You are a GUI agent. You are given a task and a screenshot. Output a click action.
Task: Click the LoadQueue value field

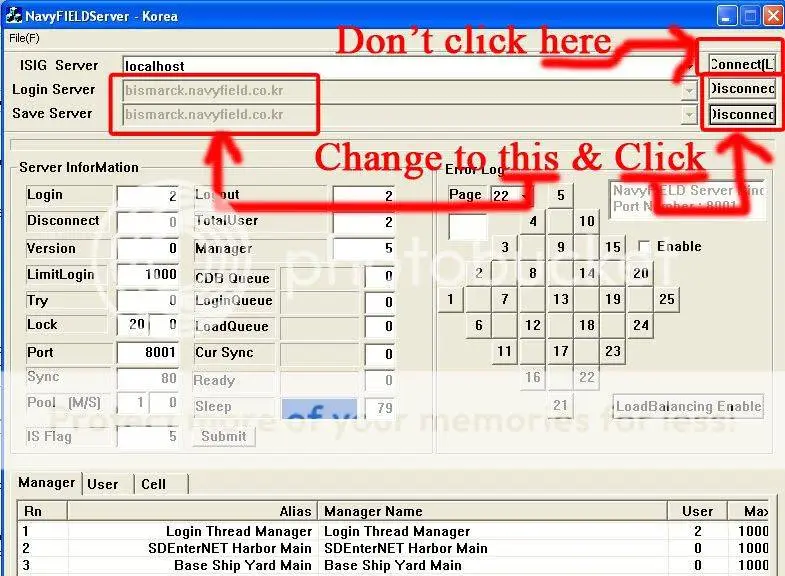point(379,327)
